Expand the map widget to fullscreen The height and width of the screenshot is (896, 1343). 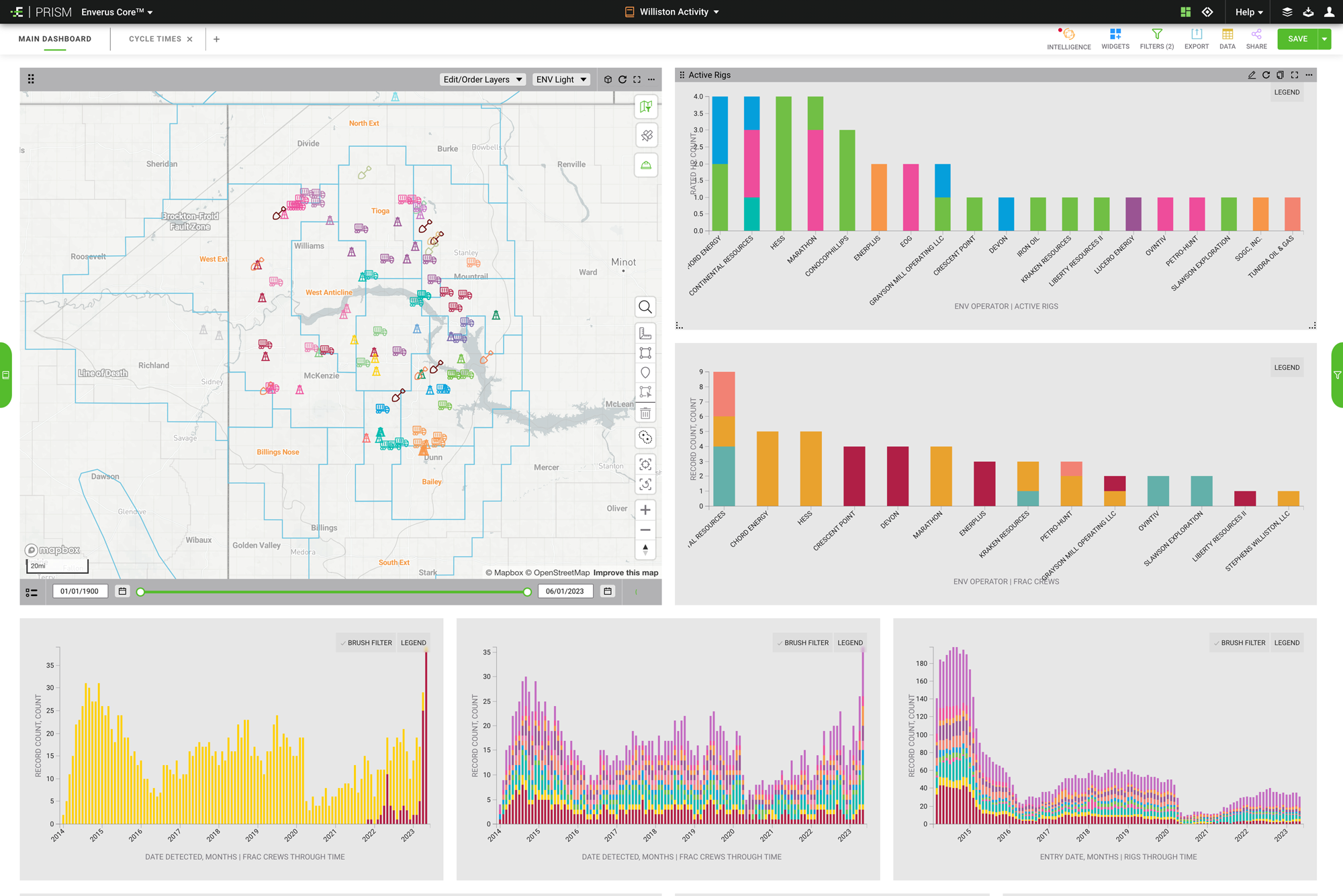coord(637,79)
